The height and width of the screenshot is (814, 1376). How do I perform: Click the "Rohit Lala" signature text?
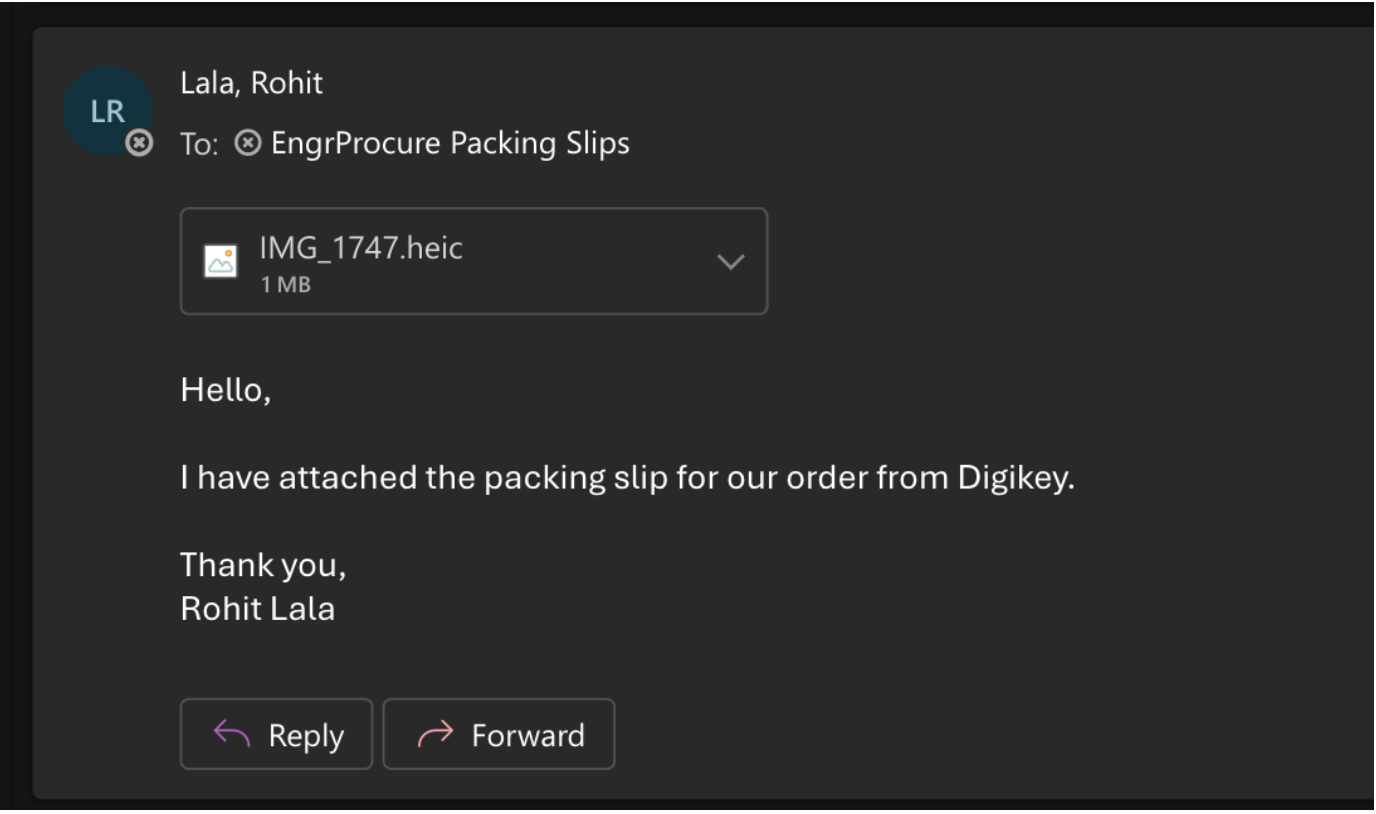pyautogui.click(x=257, y=608)
